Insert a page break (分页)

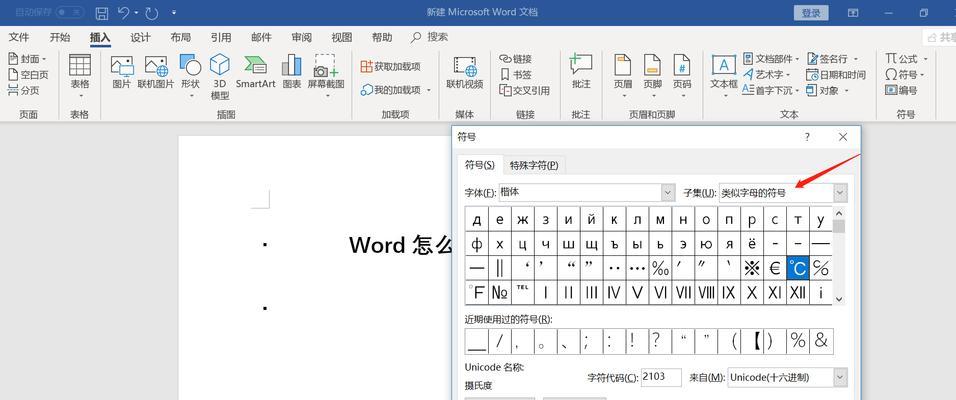coord(24,90)
